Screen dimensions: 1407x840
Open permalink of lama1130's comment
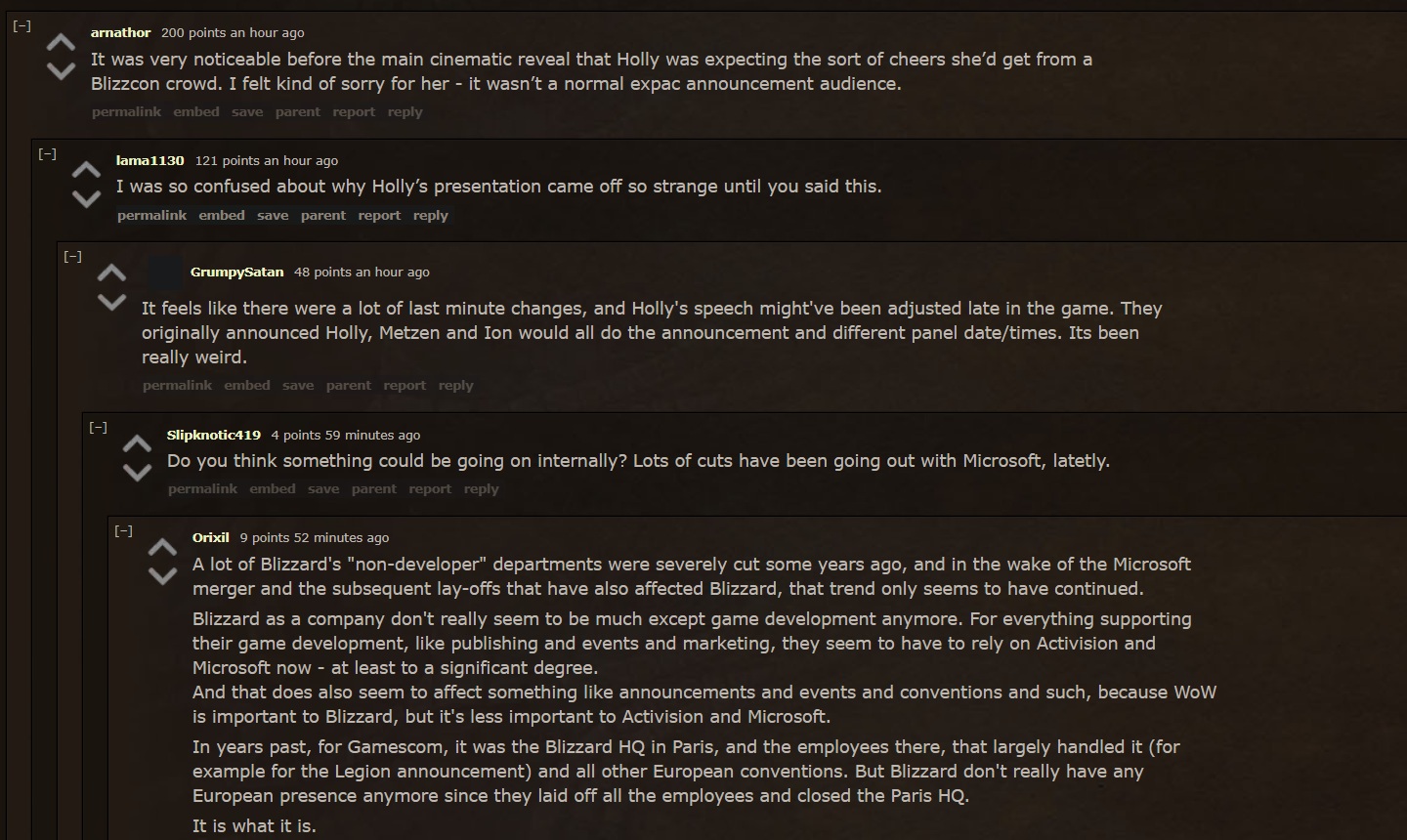pos(151,215)
